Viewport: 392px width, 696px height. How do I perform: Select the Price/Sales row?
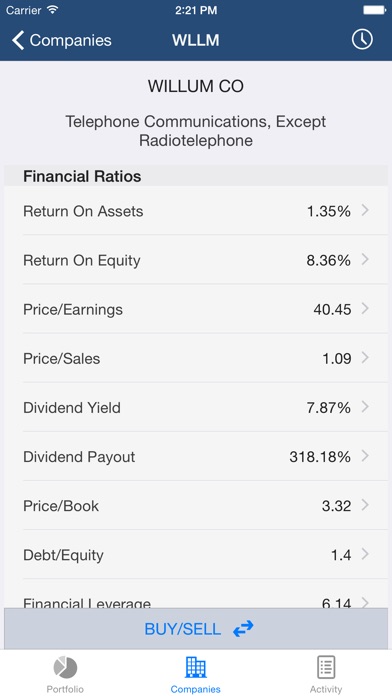196,358
